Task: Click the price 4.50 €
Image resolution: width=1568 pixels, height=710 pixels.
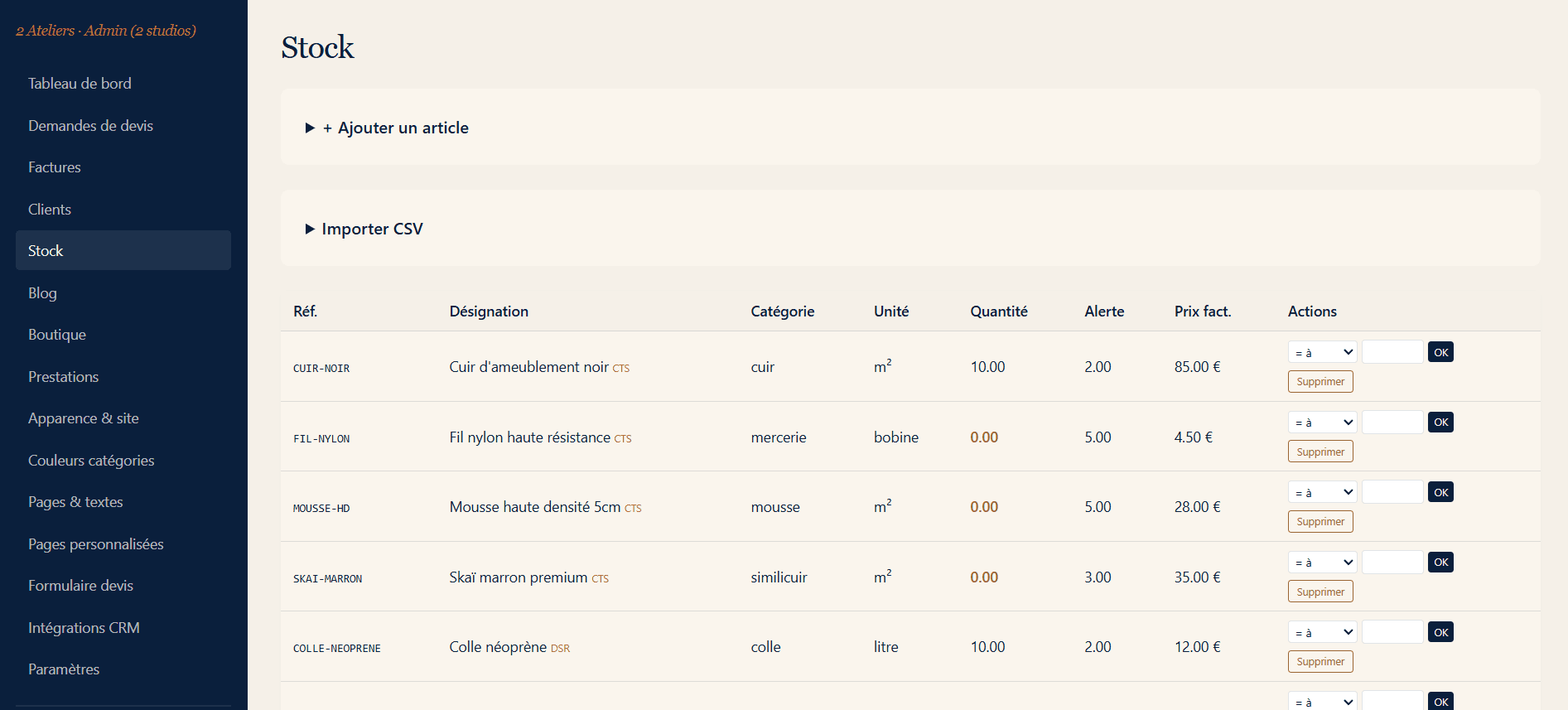Action: pyautogui.click(x=1194, y=437)
